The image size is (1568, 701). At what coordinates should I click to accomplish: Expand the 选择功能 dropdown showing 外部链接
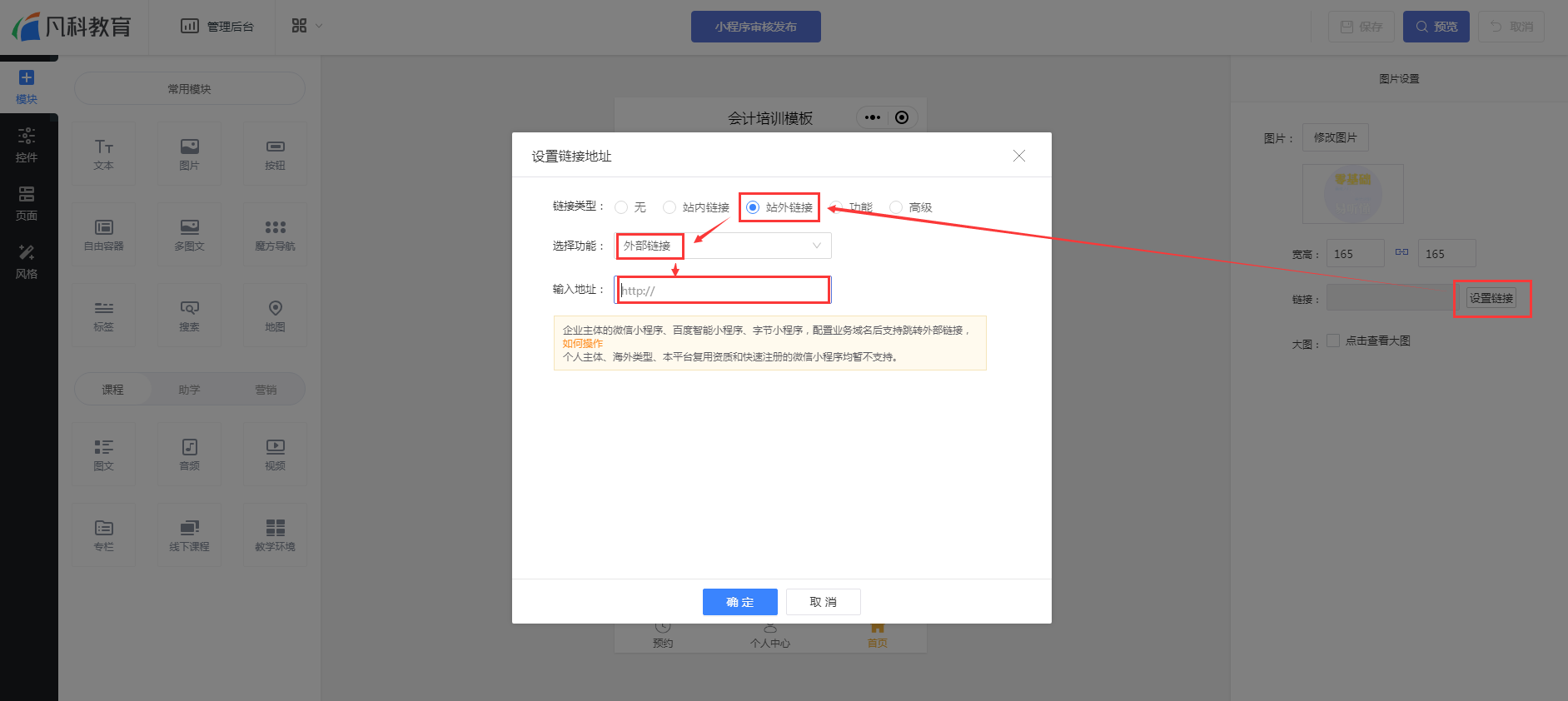point(723,246)
